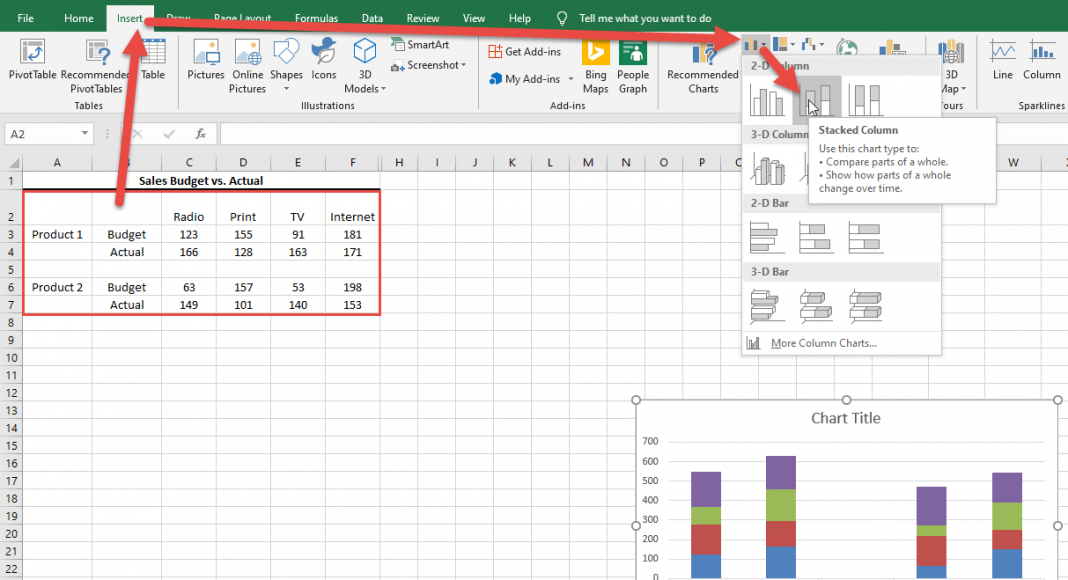The image size is (1068, 580).
Task: Select the 2-D Clustered Bar chart
Action: point(766,237)
